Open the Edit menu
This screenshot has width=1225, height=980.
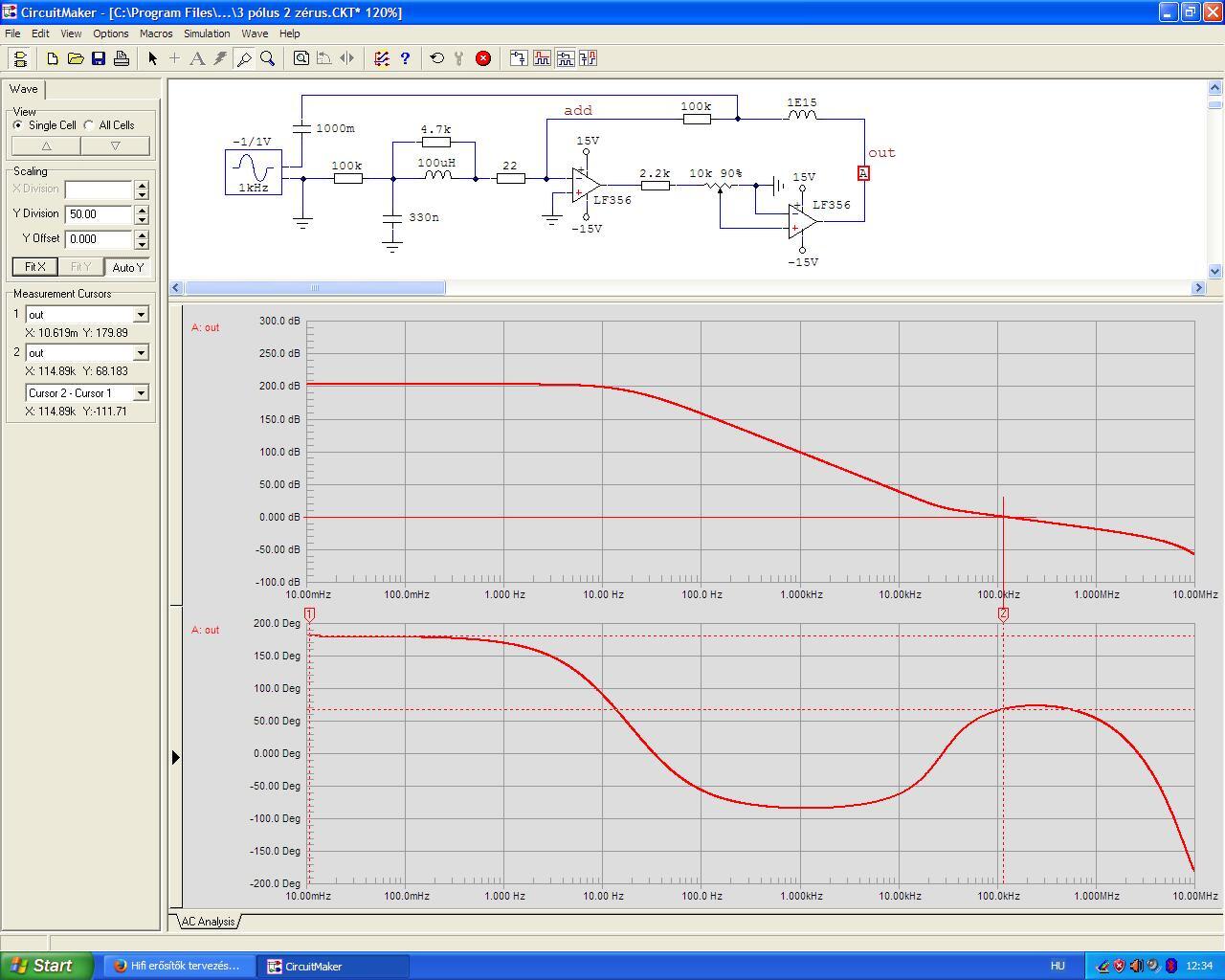[x=40, y=33]
